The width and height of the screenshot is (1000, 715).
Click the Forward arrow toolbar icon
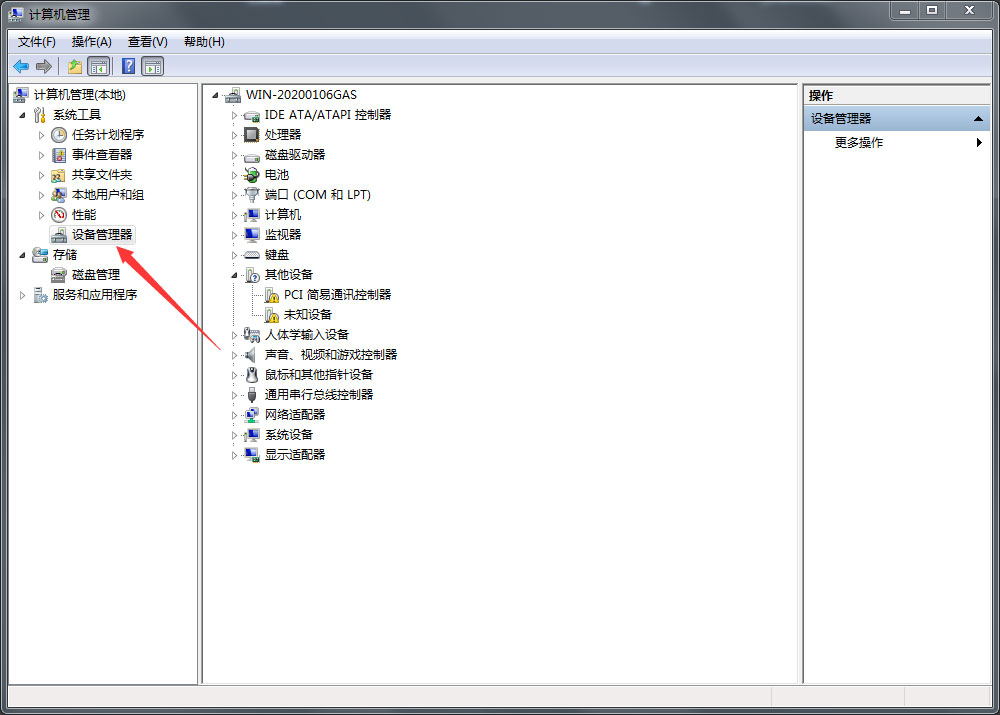[x=43, y=66]
